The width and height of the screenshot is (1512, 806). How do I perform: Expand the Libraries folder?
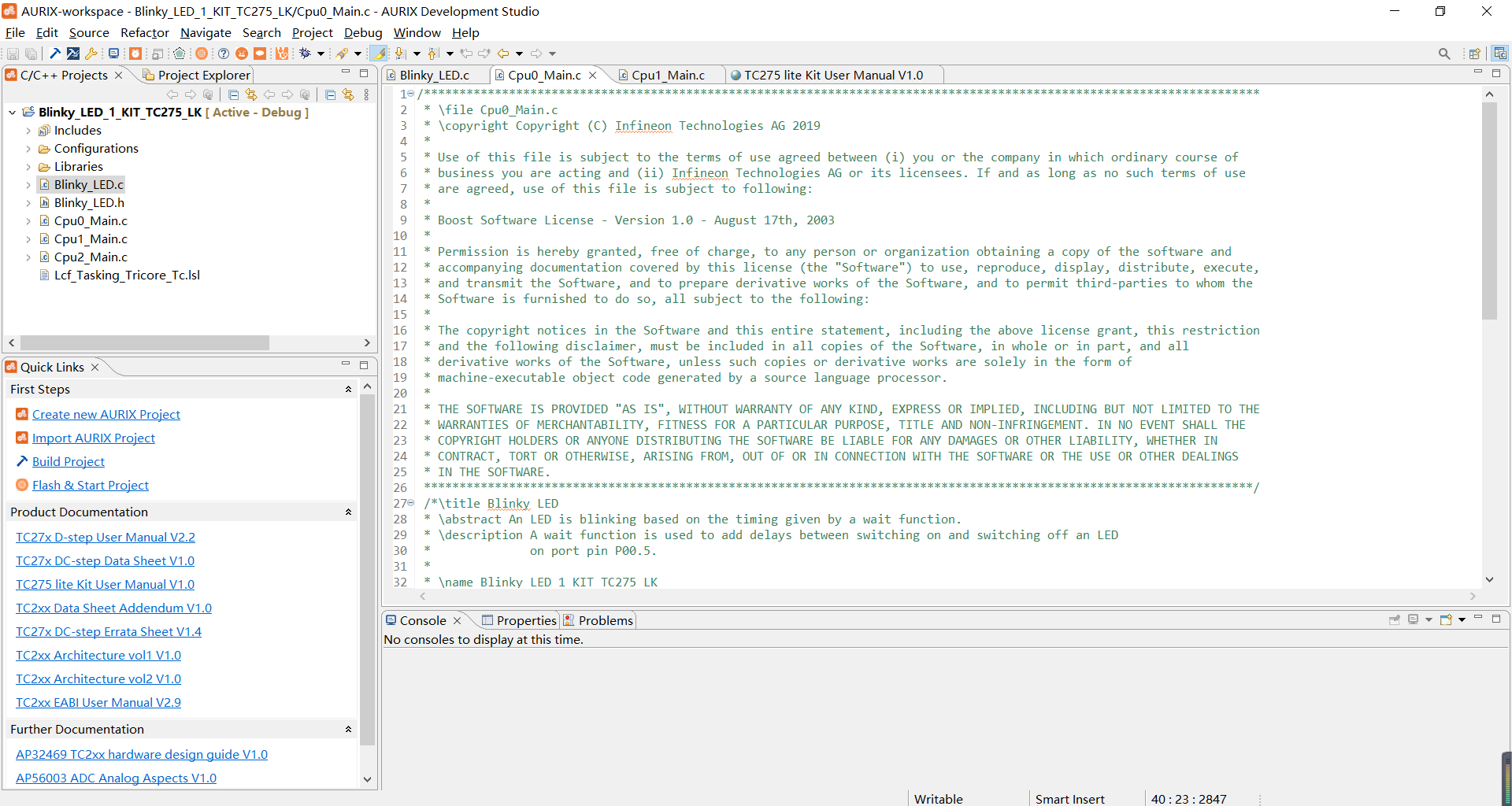pyautogui.click(x=28, y=167)
